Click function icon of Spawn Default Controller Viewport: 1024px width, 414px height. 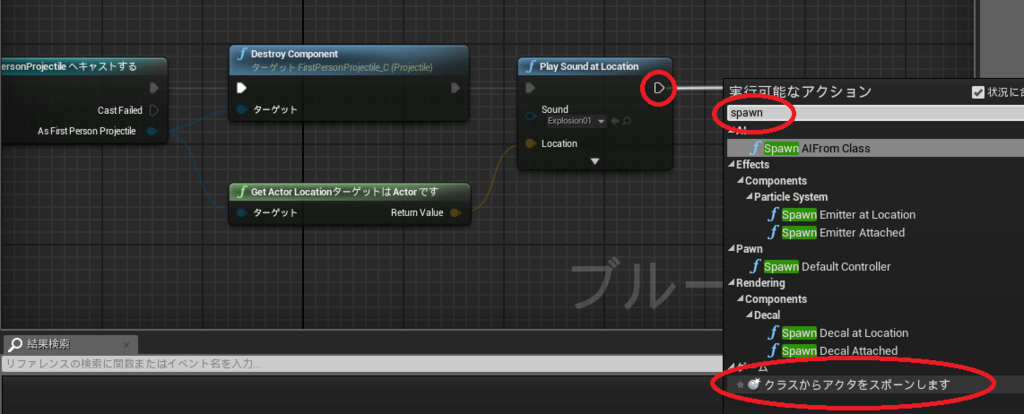[x=756, y=266]
